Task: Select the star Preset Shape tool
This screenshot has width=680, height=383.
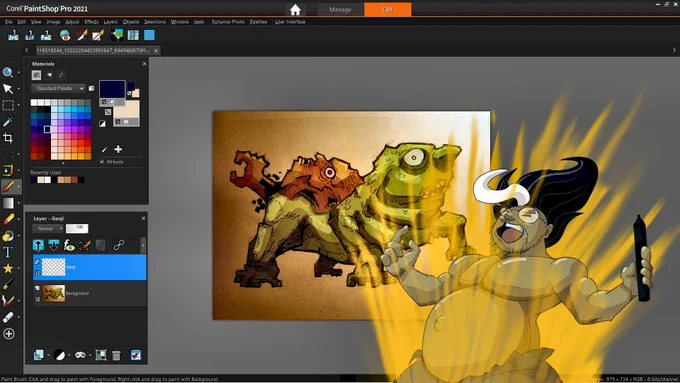Action: [8, 268]
